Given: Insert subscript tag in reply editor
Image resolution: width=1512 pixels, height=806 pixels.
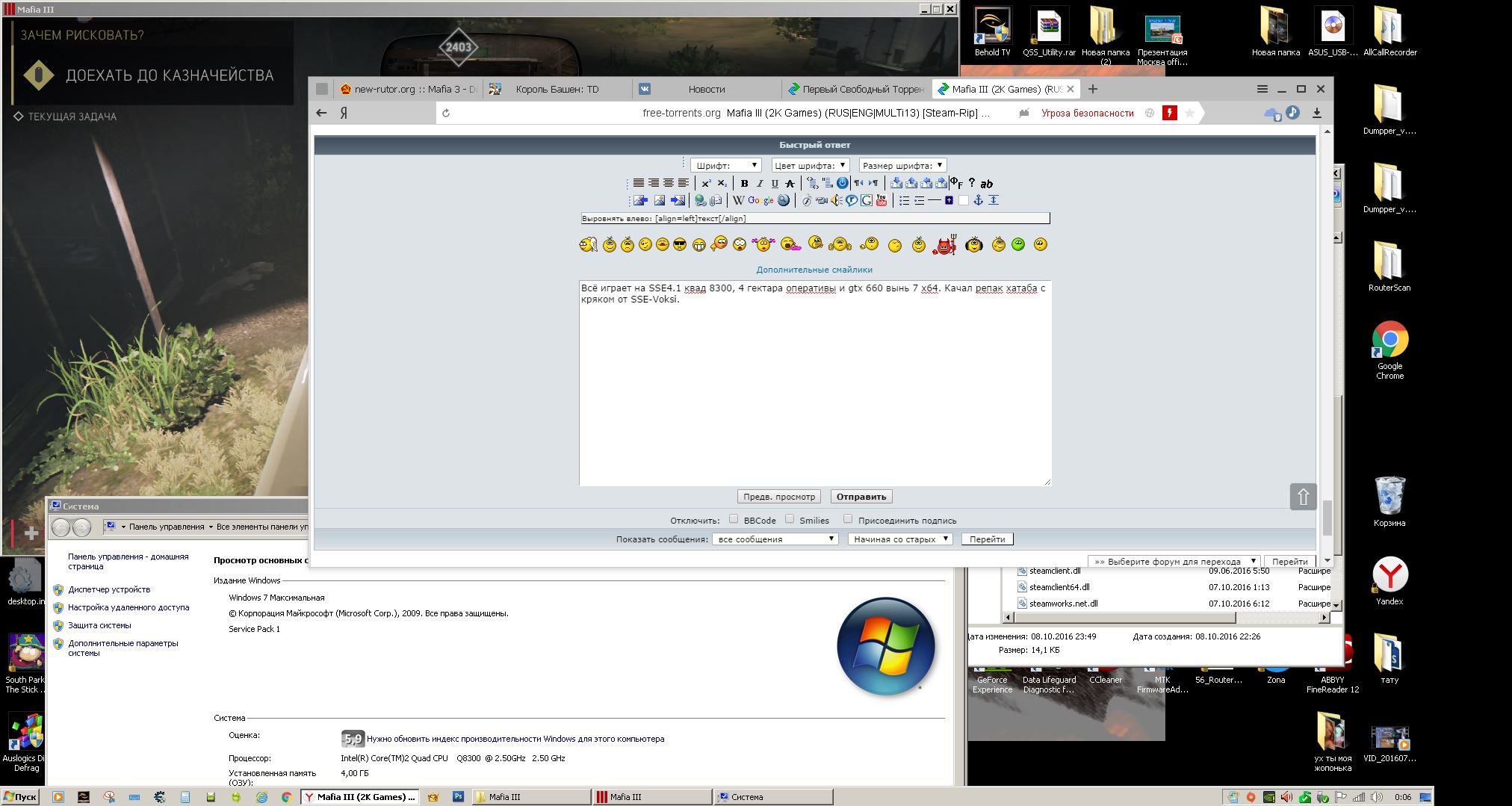Looking at the screenshot, I should point(722,184).
